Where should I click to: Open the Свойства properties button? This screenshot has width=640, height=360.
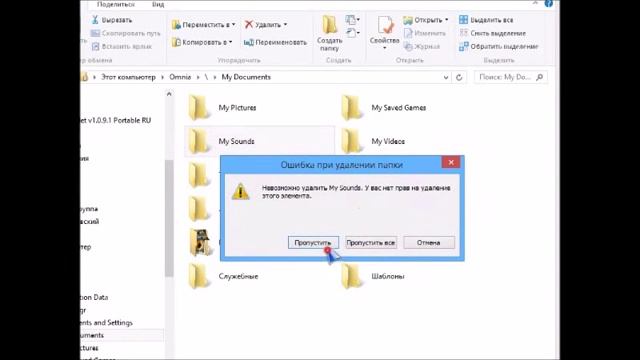(384, 33)
